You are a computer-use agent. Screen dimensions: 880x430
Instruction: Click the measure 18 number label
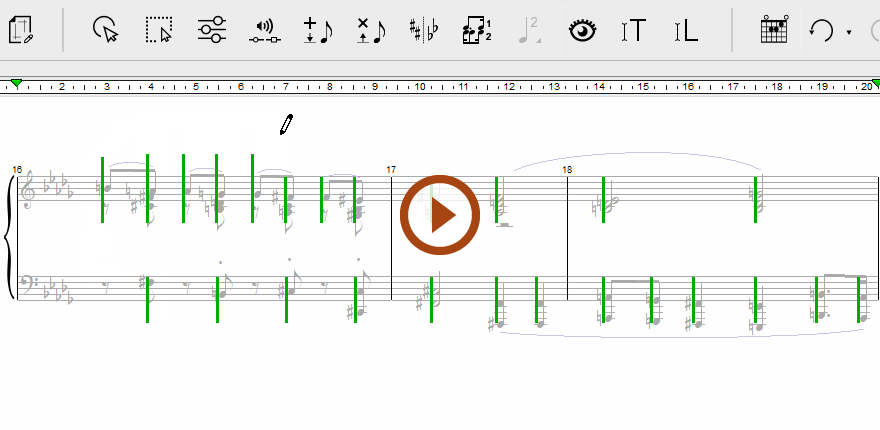[567, 170]
